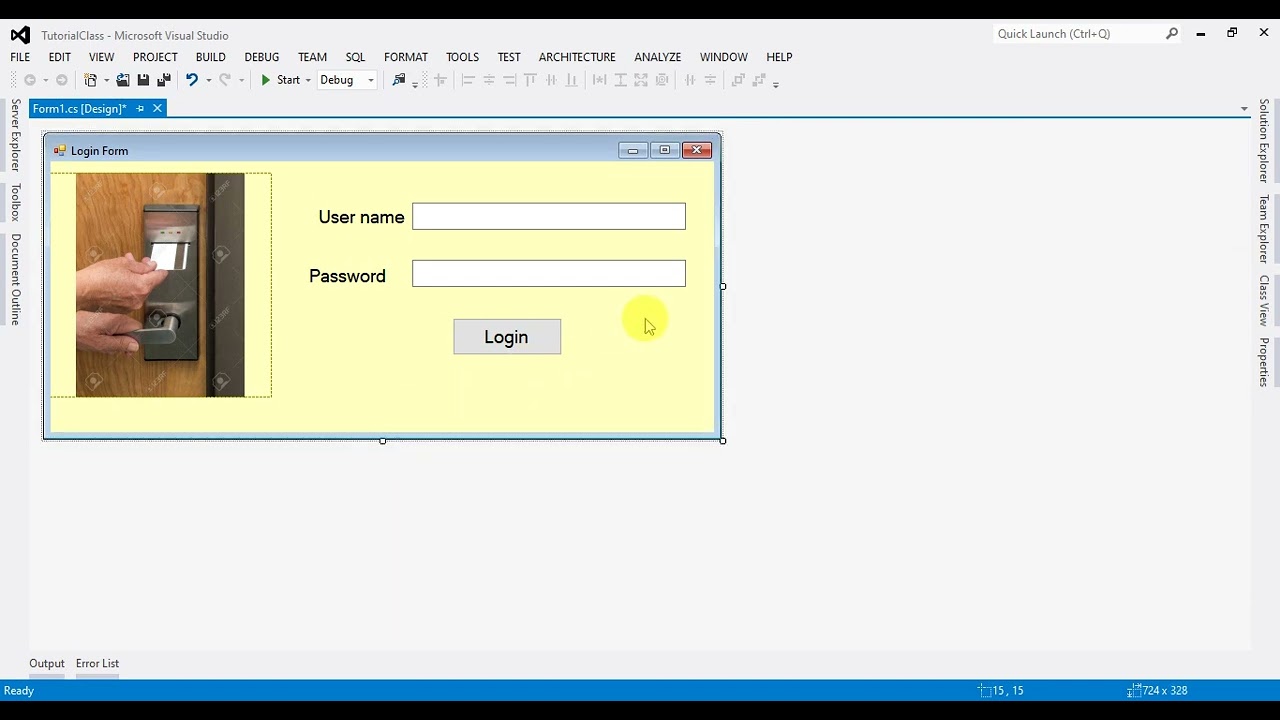This screenshot has height=720, width=1280.
Task: Open the Redo history dropdown arrow
Action: (x=241, y=80)
